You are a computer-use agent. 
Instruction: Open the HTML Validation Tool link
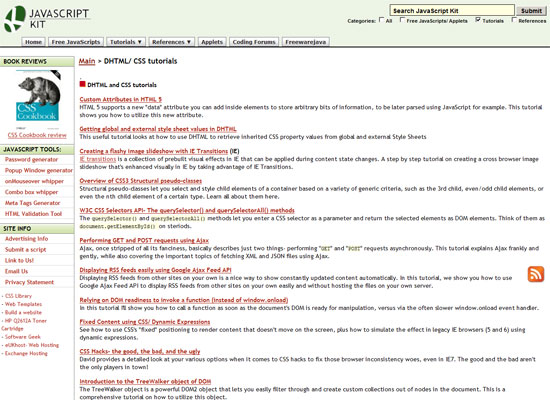[x=33, y=214]
